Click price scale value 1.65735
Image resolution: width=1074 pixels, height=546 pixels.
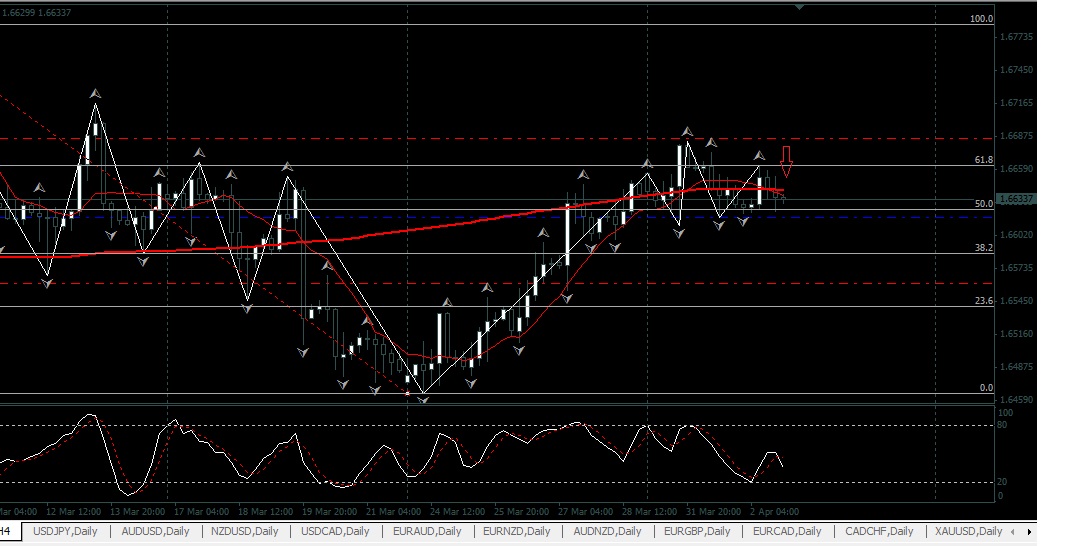coord(1016,267)
